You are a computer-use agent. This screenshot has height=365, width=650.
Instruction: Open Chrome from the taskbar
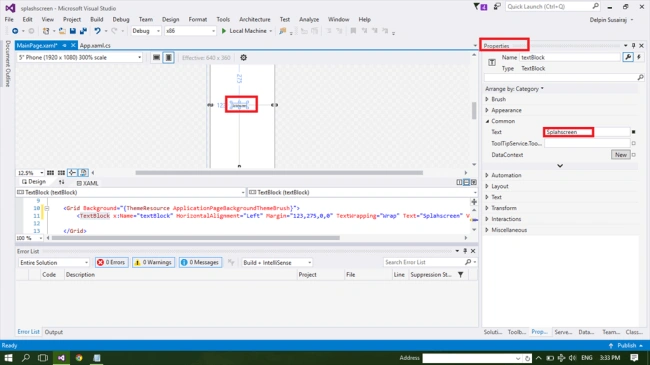79,358
